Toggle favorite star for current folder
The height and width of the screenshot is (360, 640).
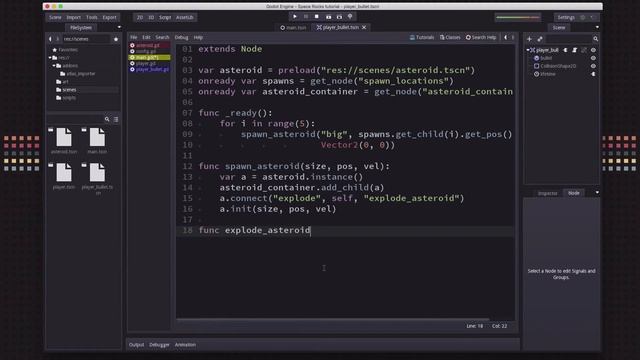pos(116,39)
